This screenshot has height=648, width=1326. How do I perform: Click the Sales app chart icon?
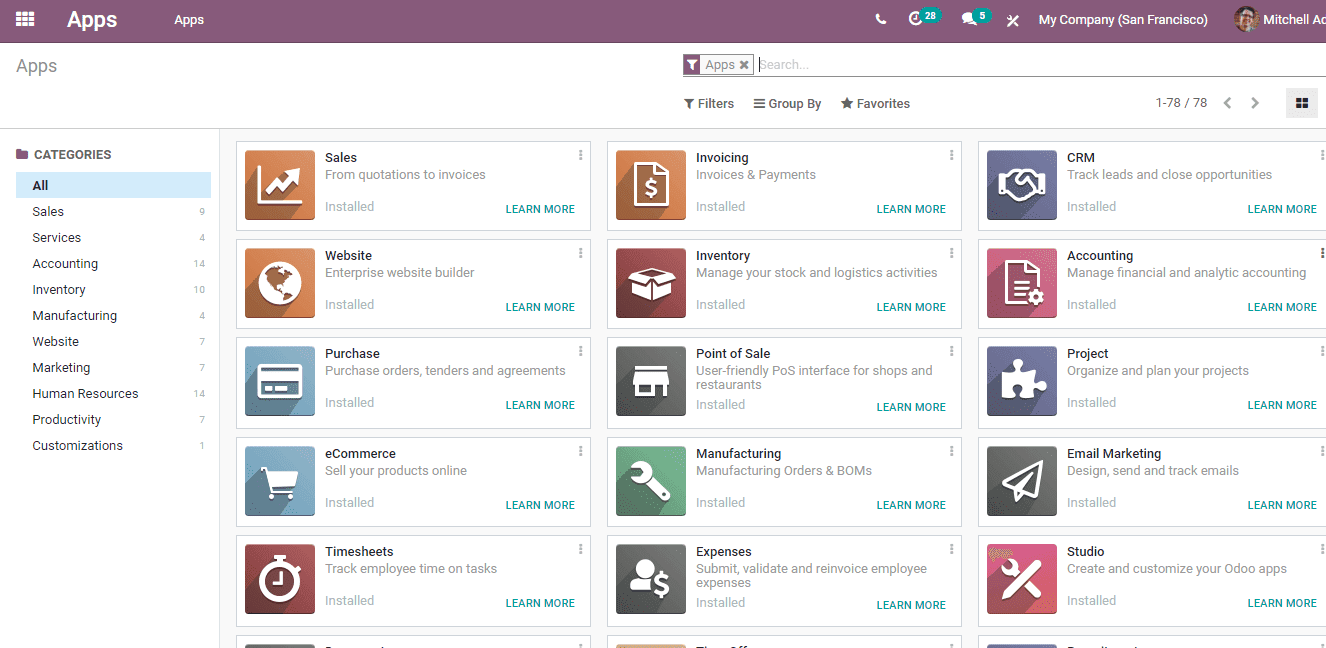pyautogui.click(x=280, y=185)
